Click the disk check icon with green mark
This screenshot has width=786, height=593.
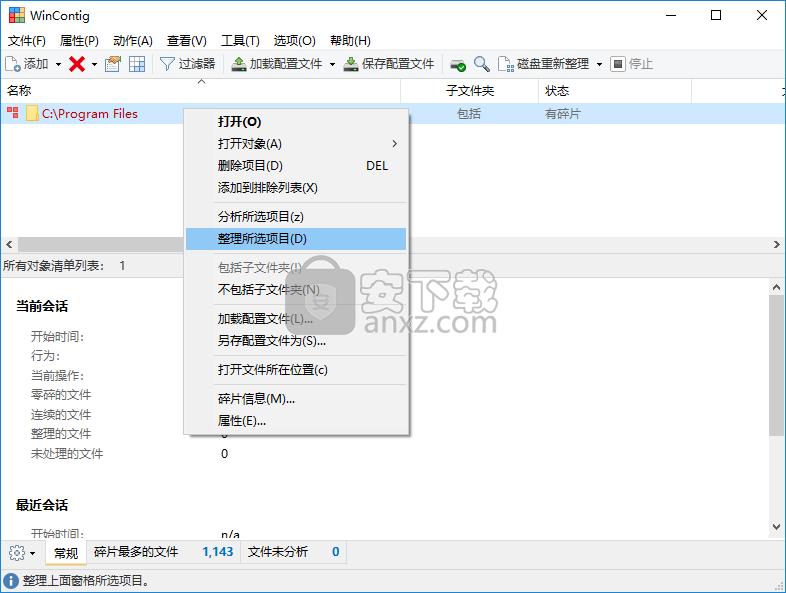coord(458,65)
